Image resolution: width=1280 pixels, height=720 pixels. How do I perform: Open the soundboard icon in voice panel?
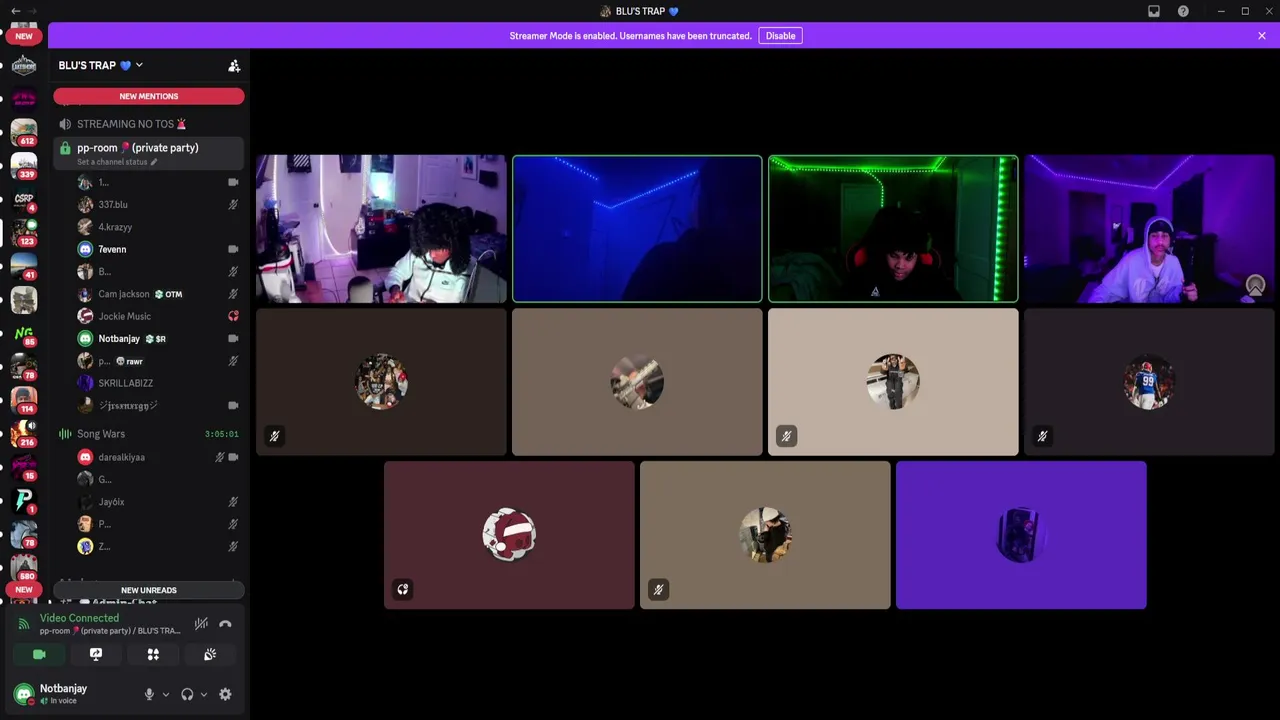(x=210, y=654)
